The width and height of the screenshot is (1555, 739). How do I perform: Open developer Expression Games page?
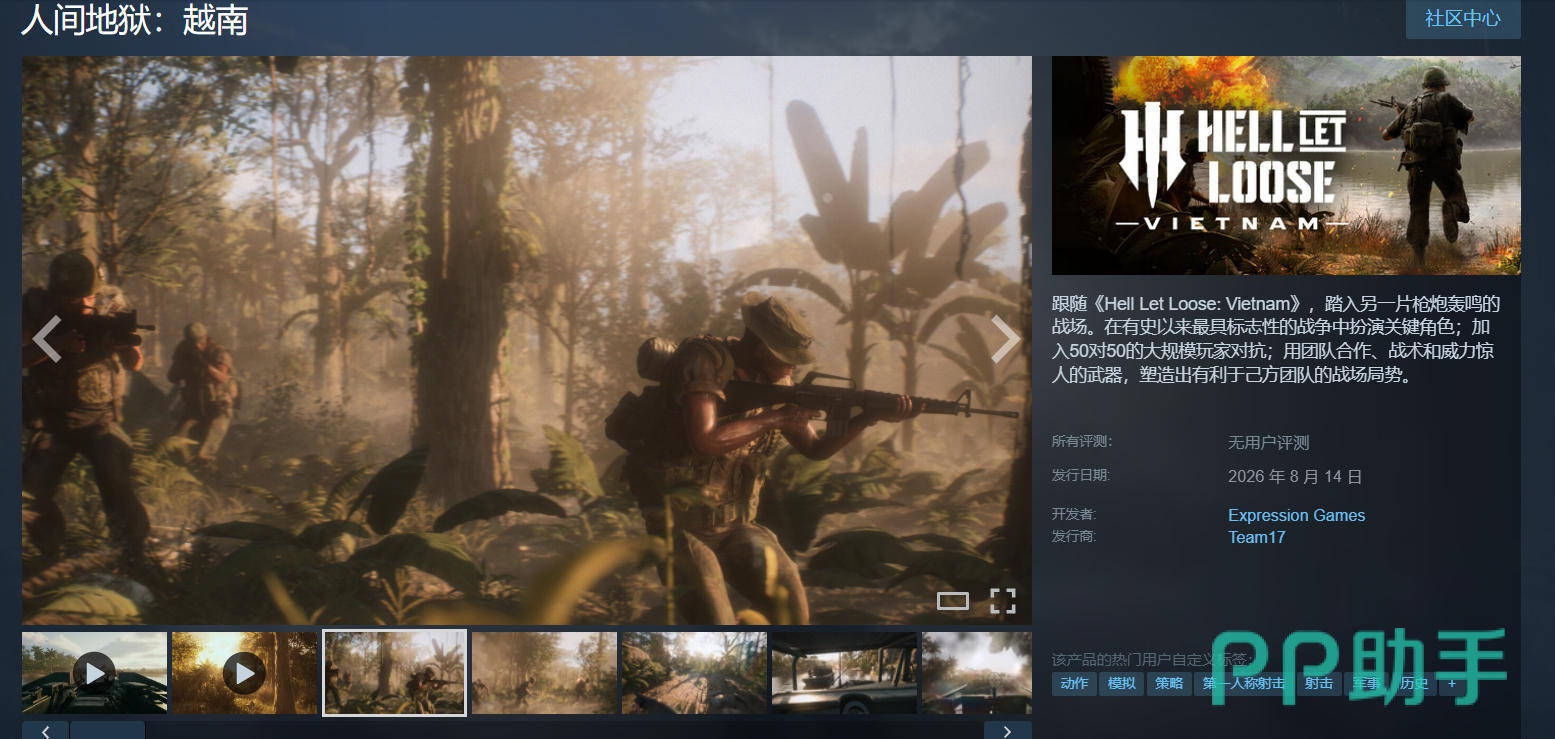pyautogui.click(x=1296, y=515)
